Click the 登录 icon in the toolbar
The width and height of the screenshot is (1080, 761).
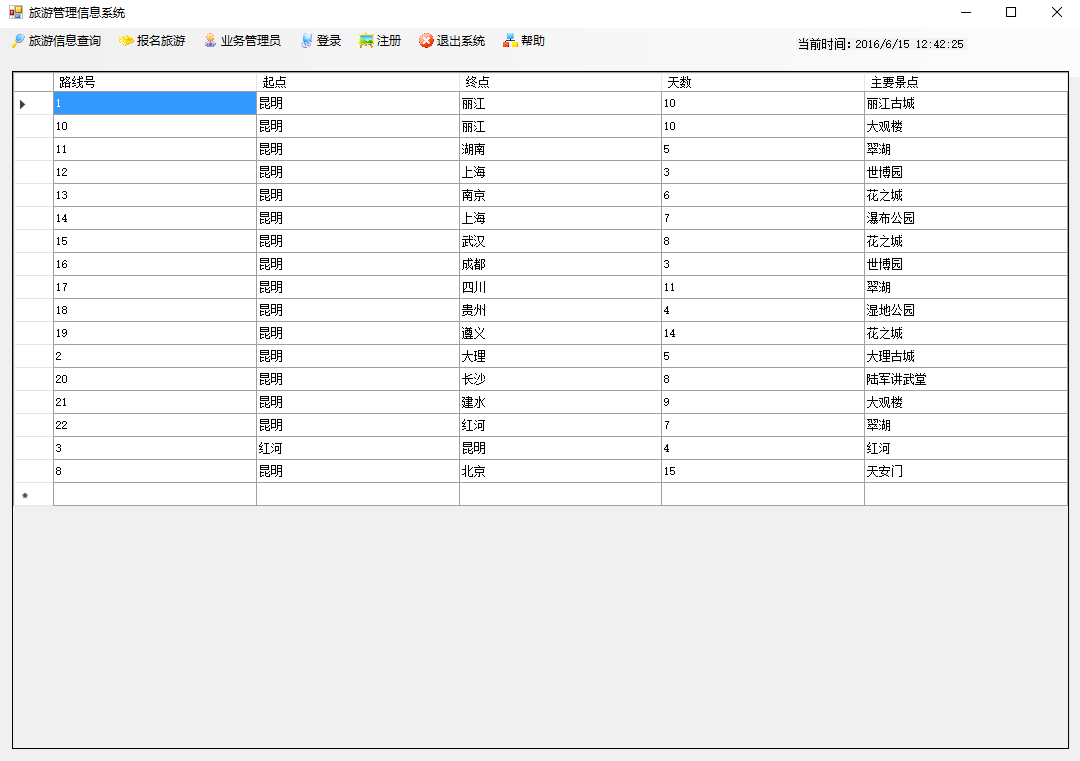point(306,41)
